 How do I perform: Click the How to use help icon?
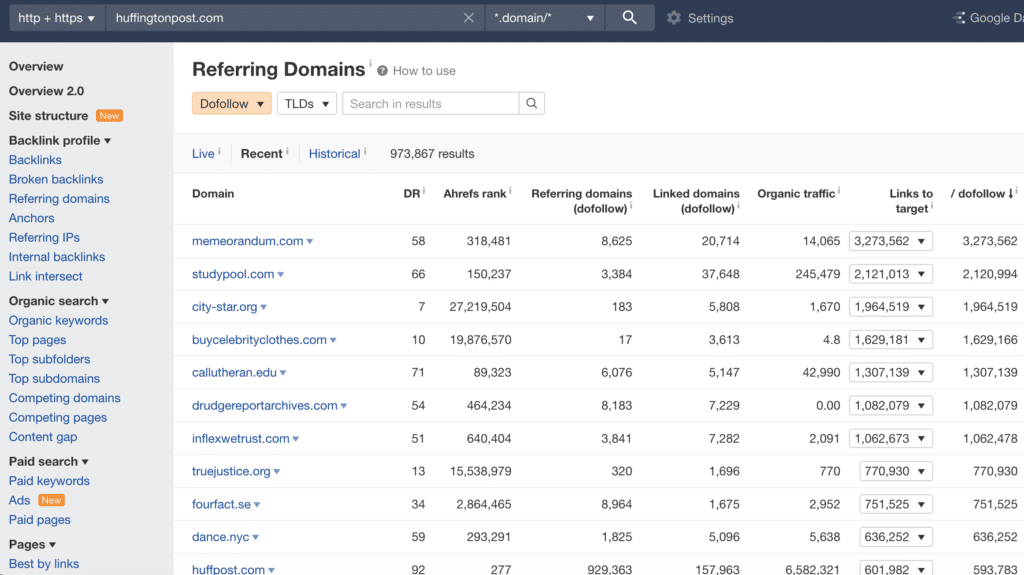(x=383, y=71)
